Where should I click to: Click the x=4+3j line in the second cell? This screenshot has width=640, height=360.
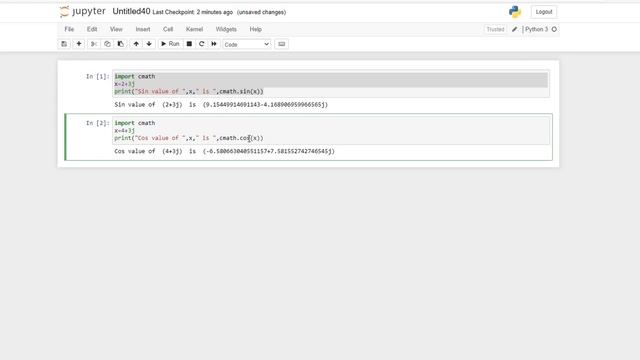[124, 131]
